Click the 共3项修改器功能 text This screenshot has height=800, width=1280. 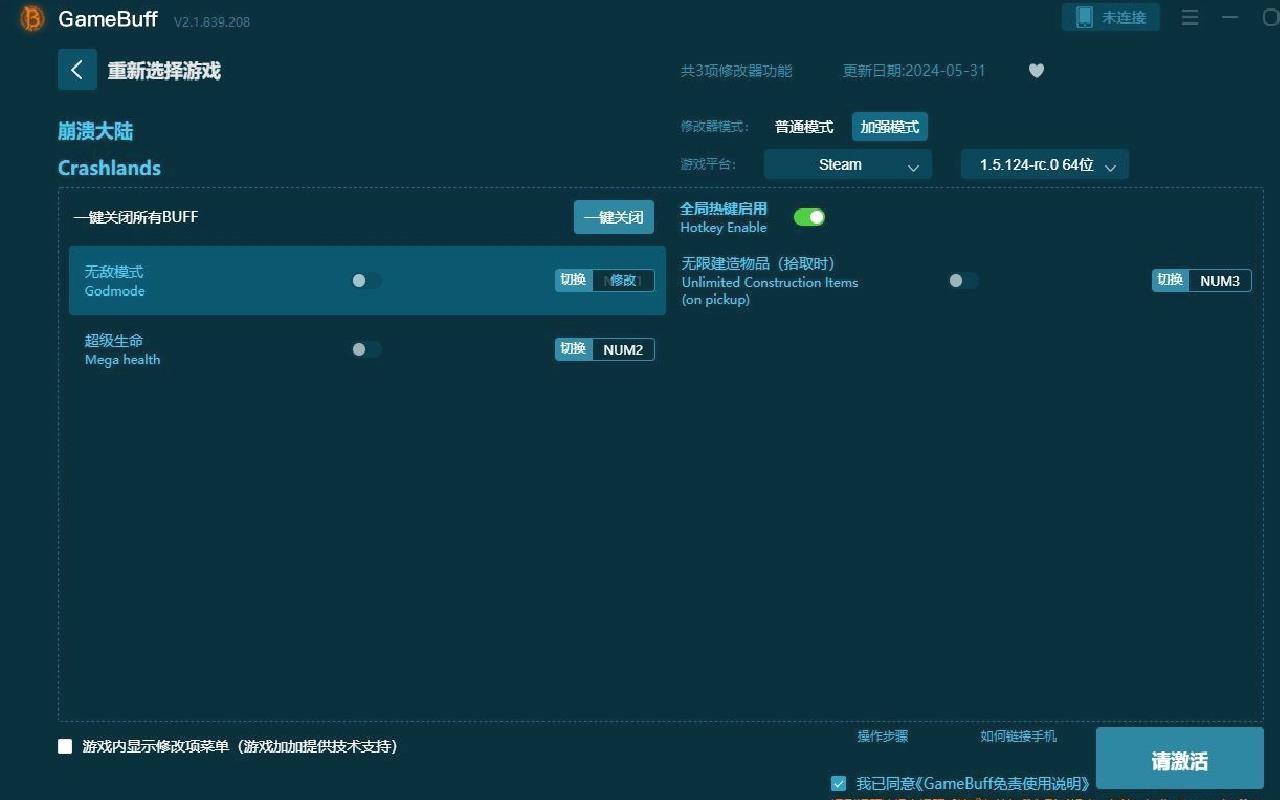coord(736,70)
